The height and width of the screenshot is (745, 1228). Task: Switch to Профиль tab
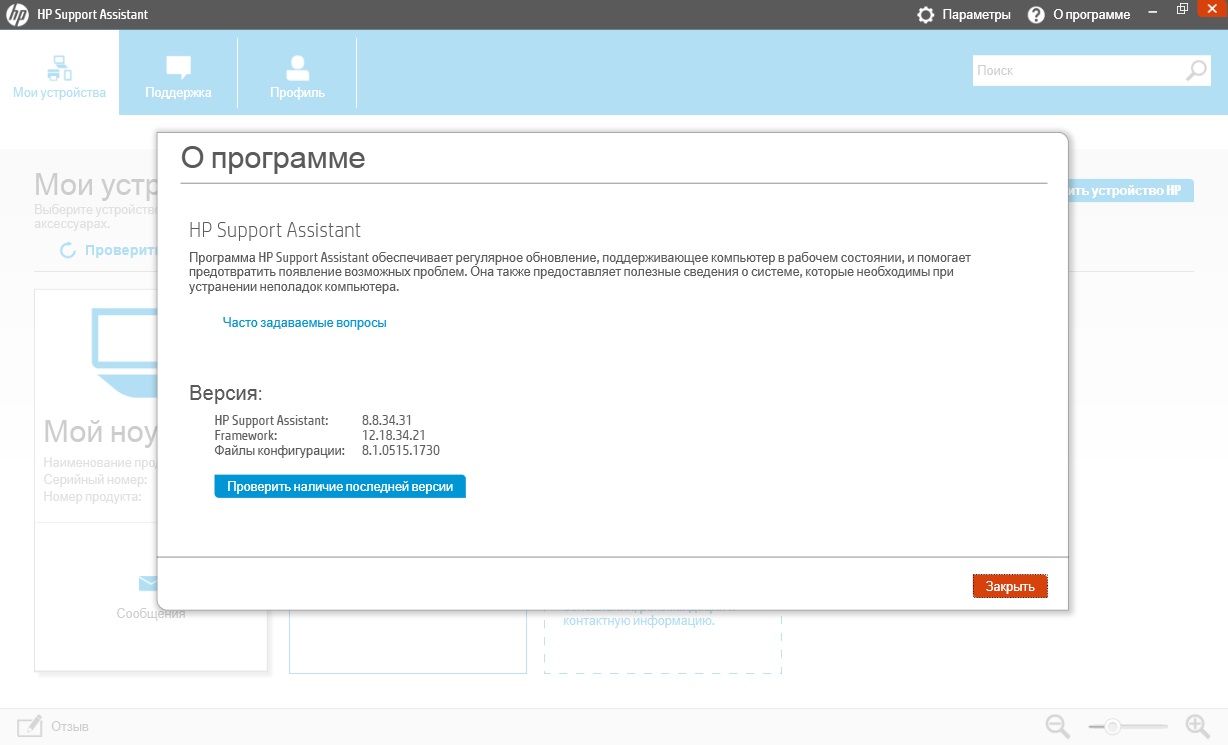click(x=297, y=72)
